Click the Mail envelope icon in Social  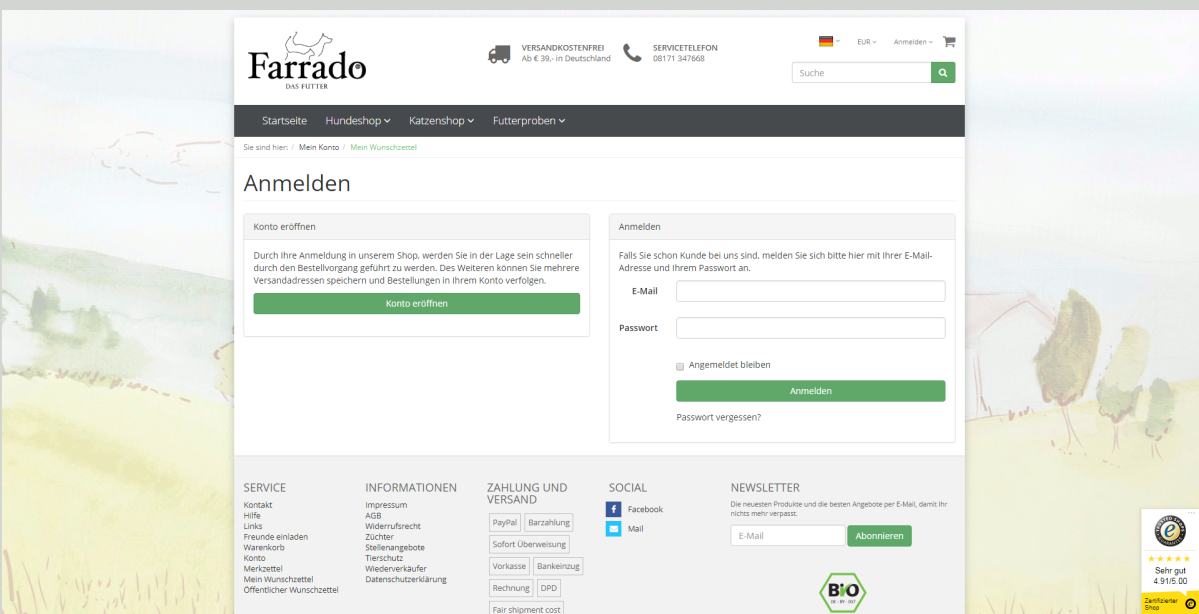pyautogui.click(x=613, y=528)
